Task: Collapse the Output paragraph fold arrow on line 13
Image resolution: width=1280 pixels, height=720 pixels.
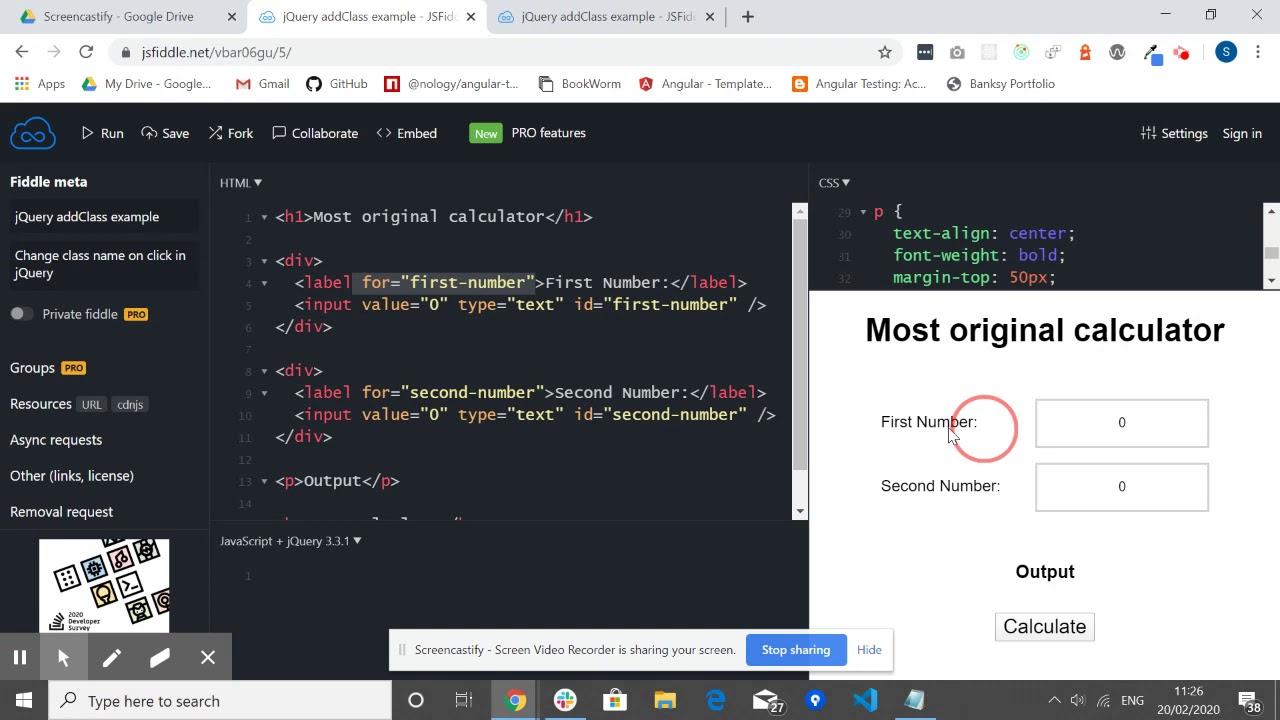Action: (265, 481)
